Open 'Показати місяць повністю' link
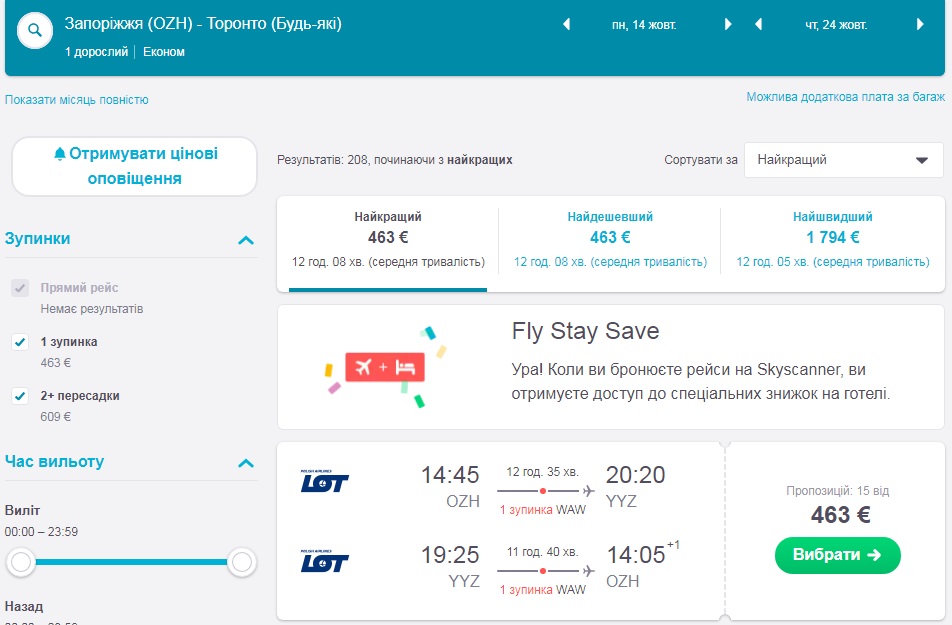 [77, 100]
